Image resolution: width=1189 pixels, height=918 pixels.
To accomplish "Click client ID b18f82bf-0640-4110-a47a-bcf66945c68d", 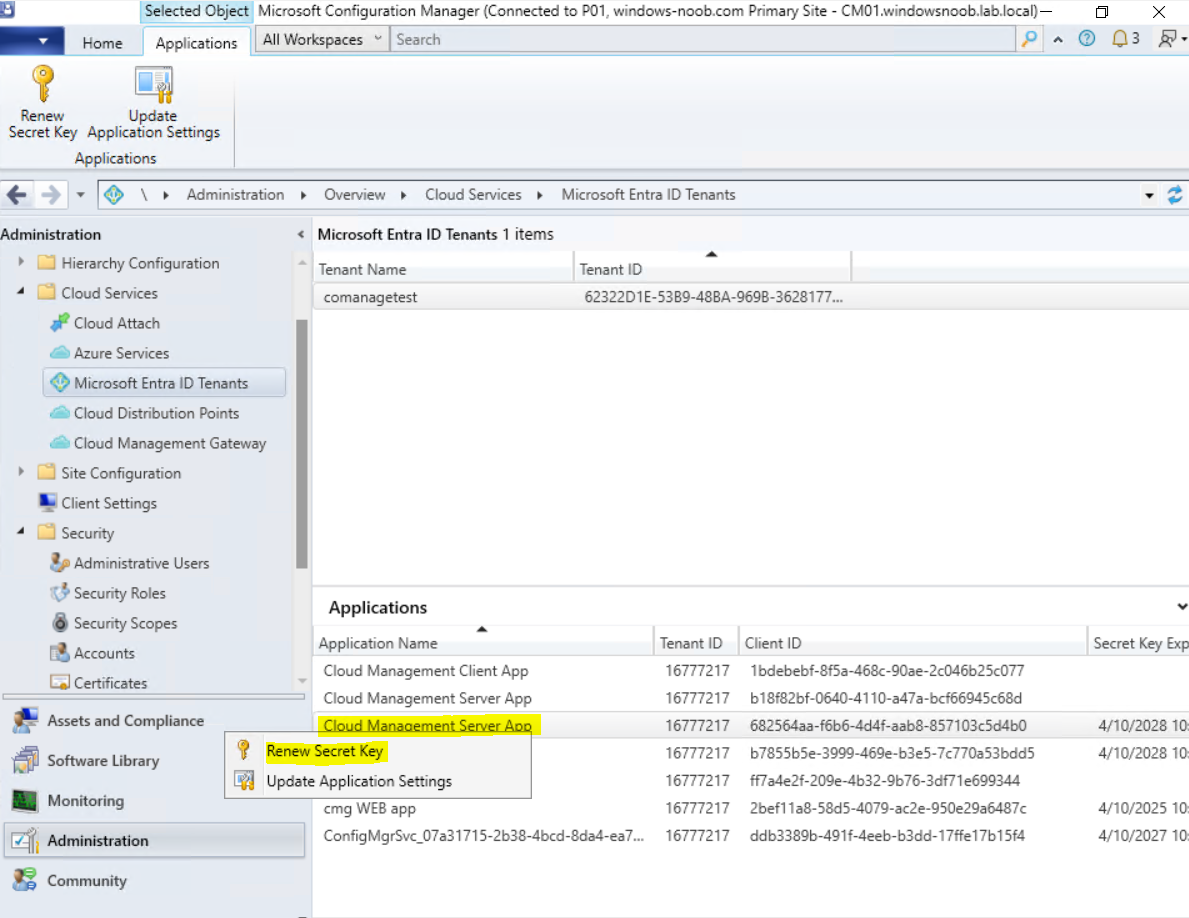I will point(886,698).
